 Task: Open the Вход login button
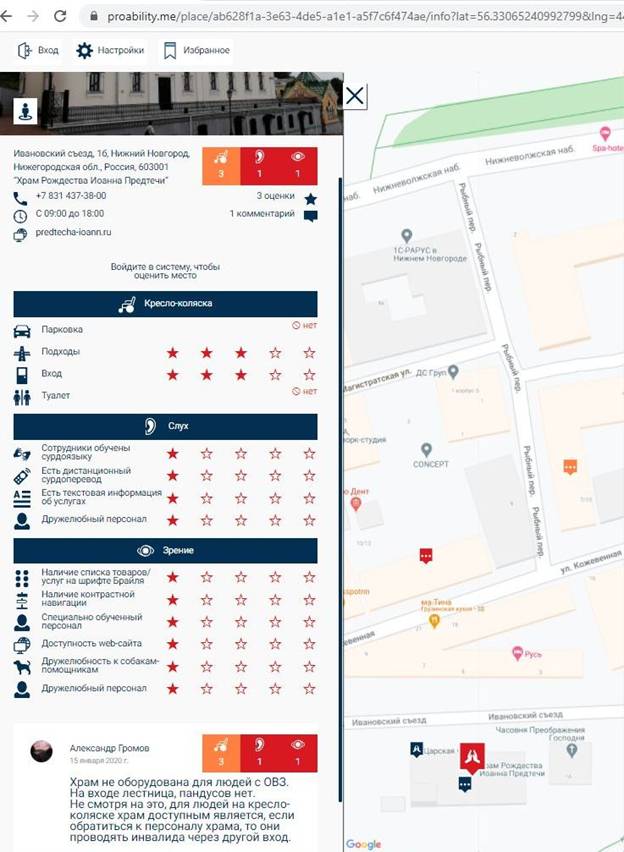coord(38,51)
